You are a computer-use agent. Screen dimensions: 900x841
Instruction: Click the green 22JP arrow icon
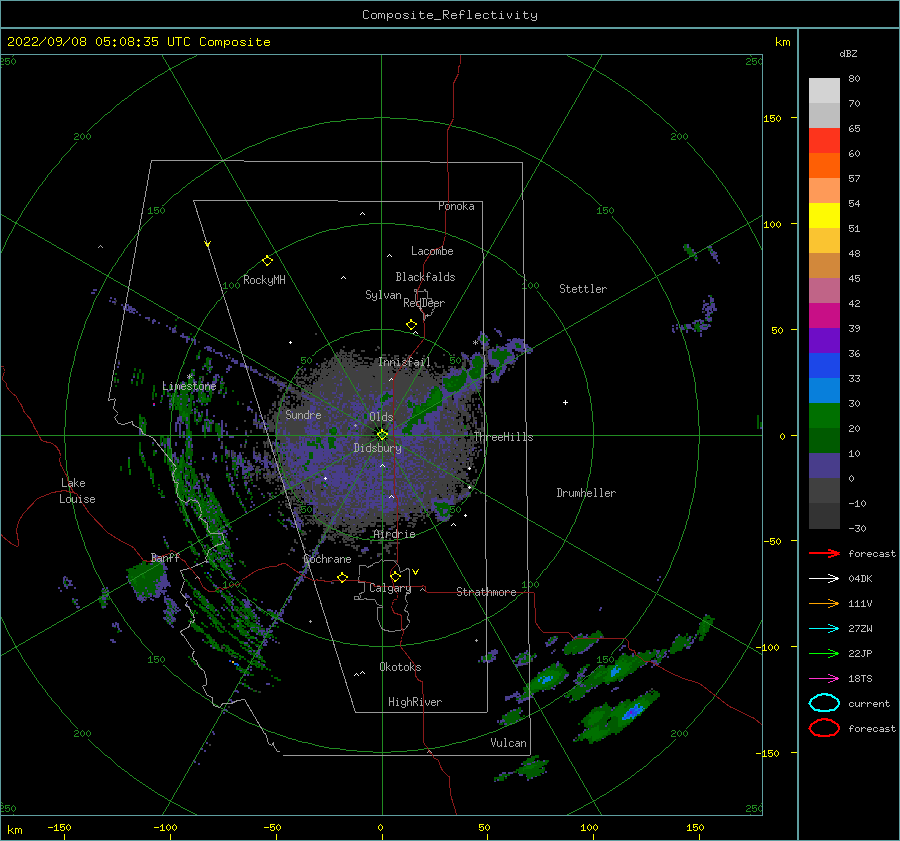(x=824, y=653)
